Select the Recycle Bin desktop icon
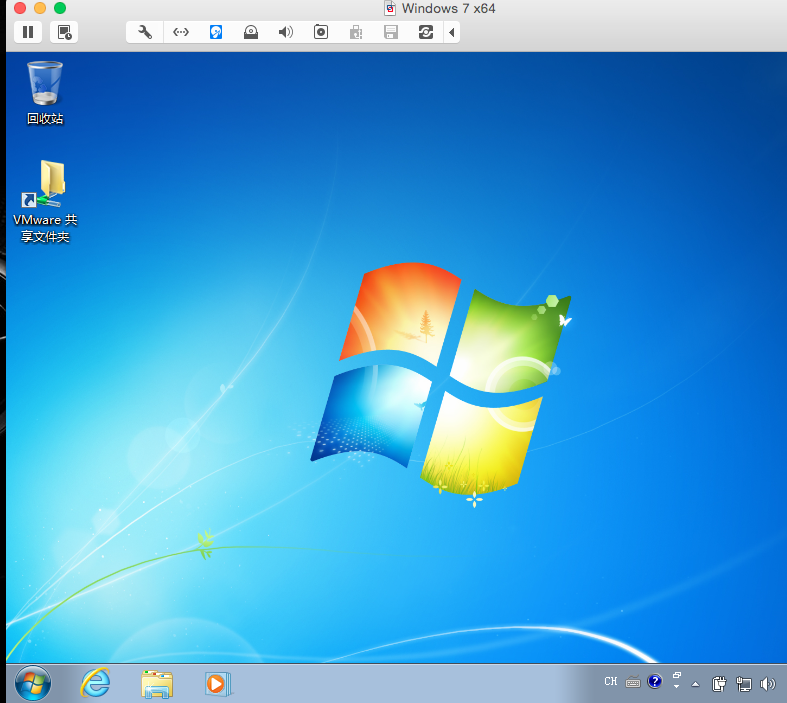 (x=45, y=93)
